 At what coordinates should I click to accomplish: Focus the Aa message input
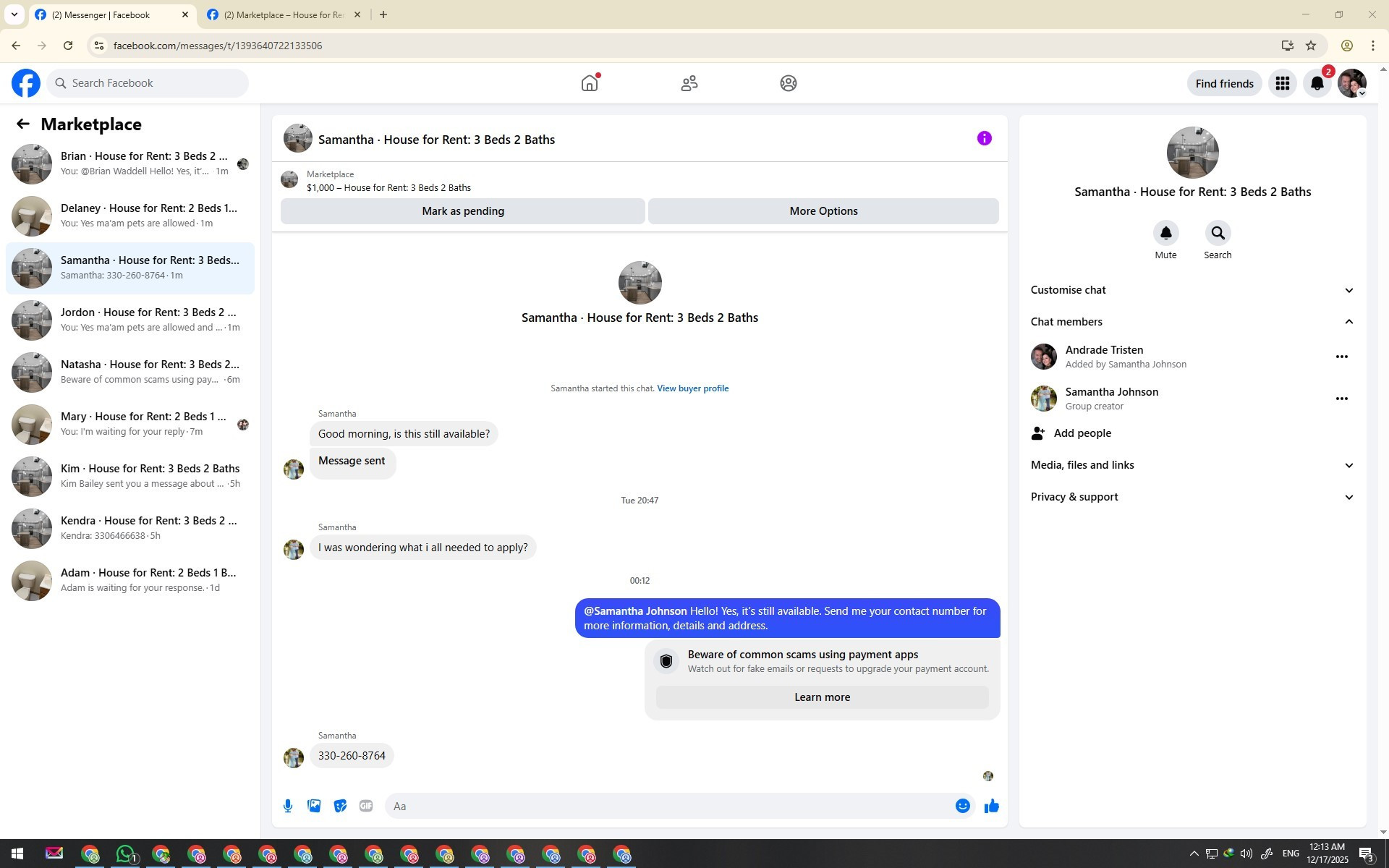pyautogui.click(x=669, y=806)
